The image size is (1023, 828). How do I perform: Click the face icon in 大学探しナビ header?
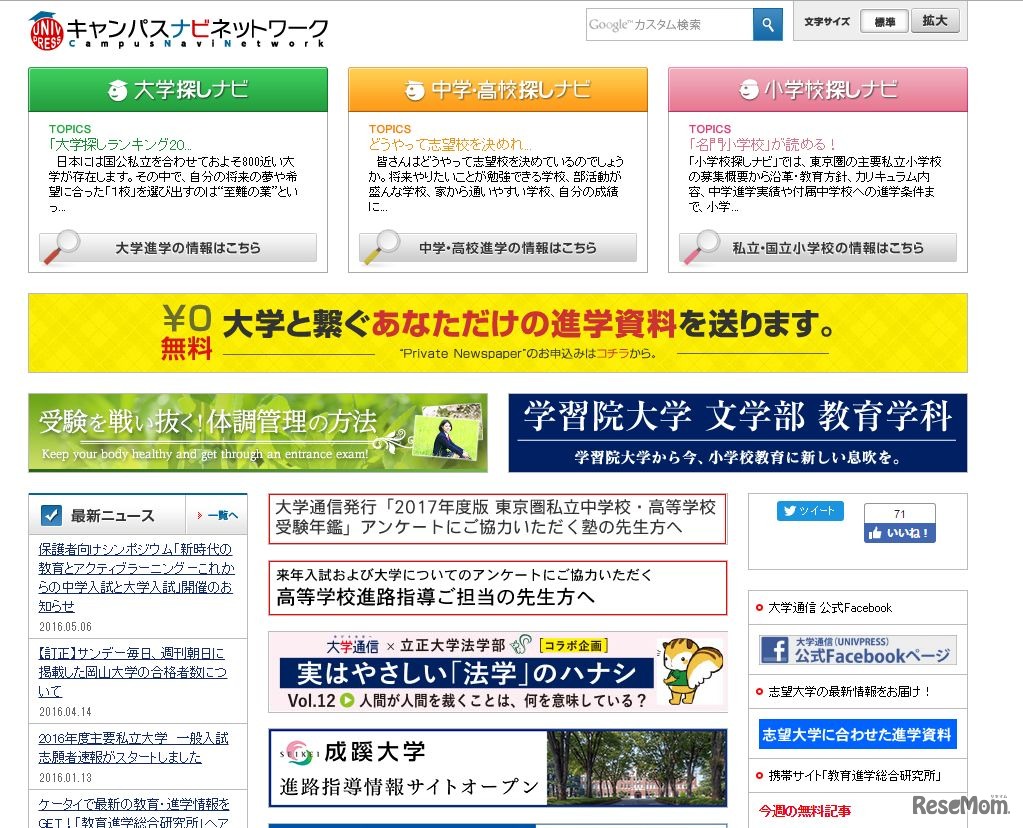tap(117, 90)
